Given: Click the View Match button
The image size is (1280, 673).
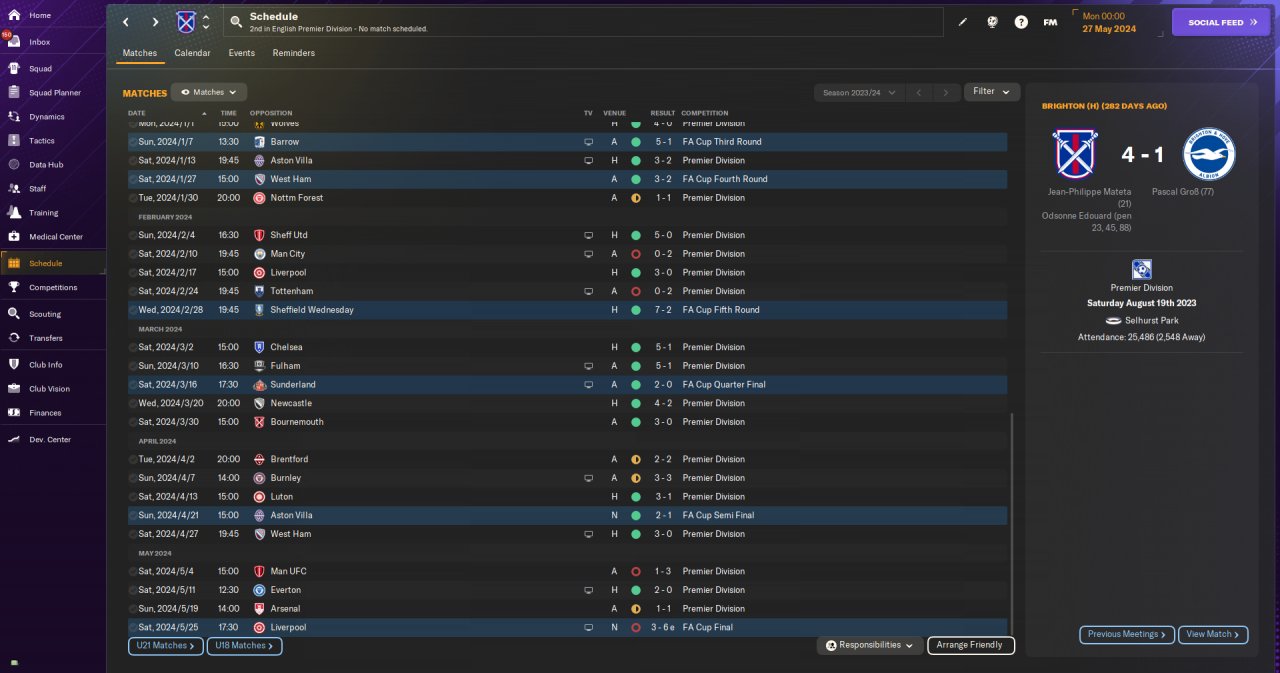Looking at the screenshot, I should pos(1213,634).
